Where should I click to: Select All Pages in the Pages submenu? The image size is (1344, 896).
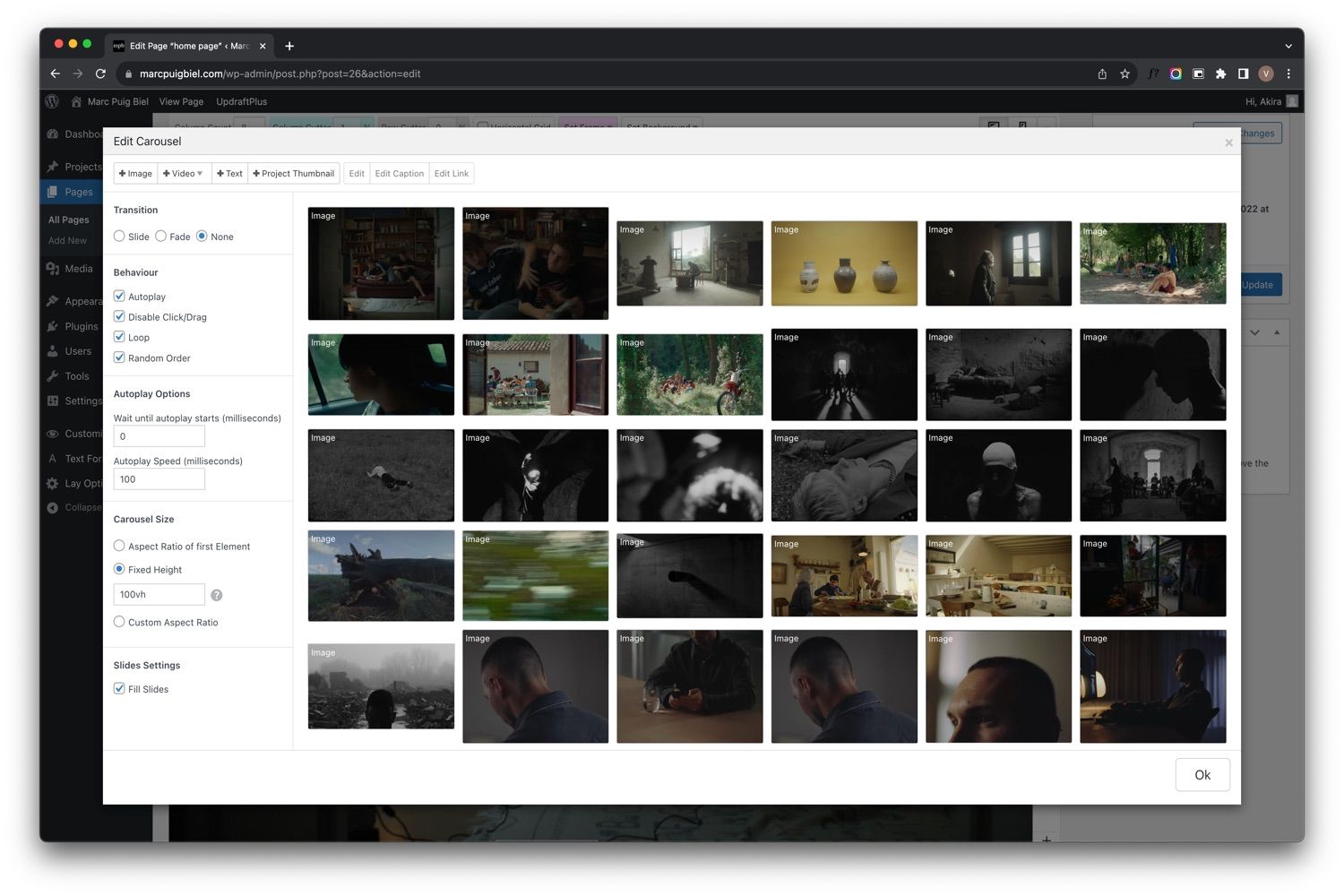click(x=68, y=219)
